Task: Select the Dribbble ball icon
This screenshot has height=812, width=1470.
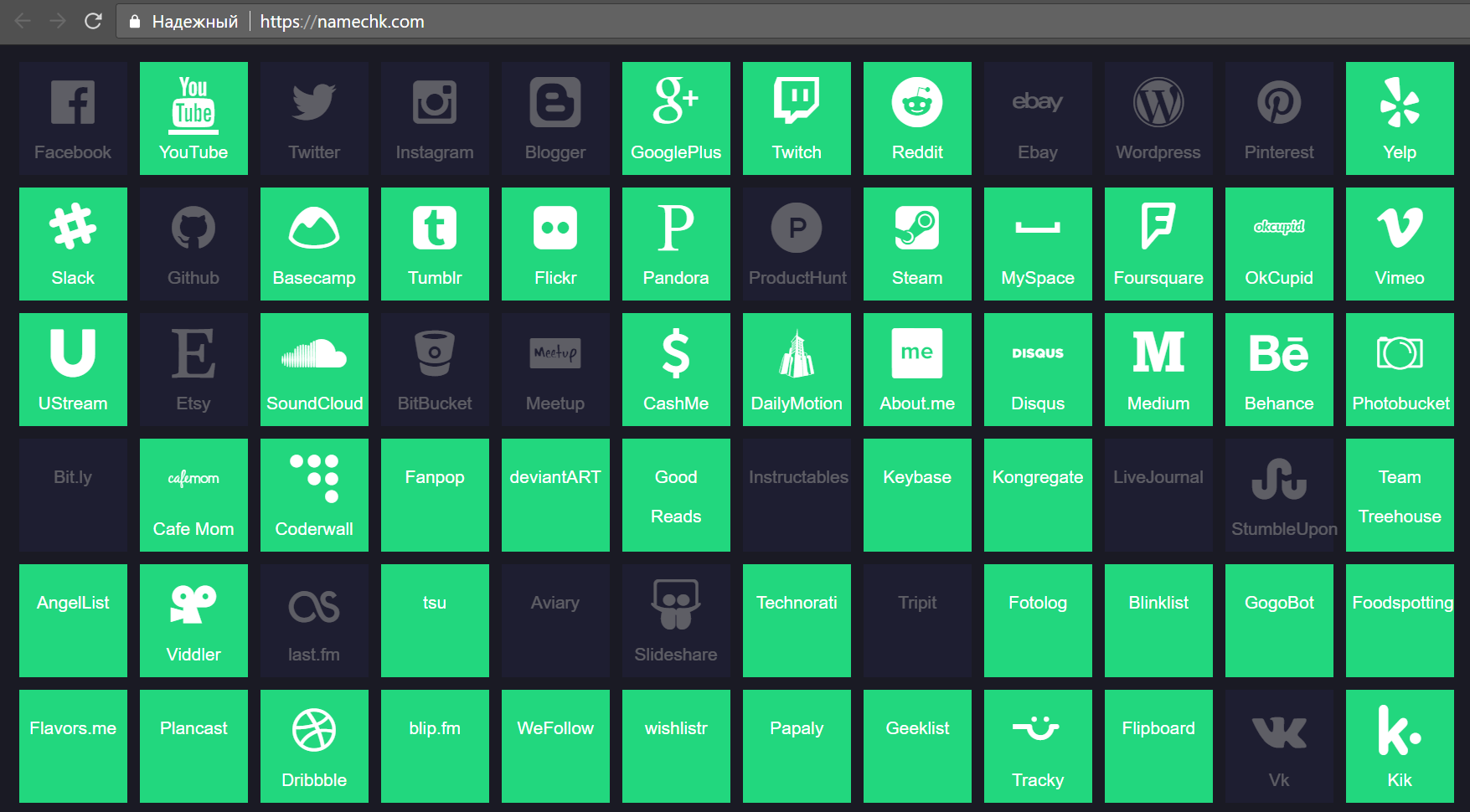Action: (314, 730)
